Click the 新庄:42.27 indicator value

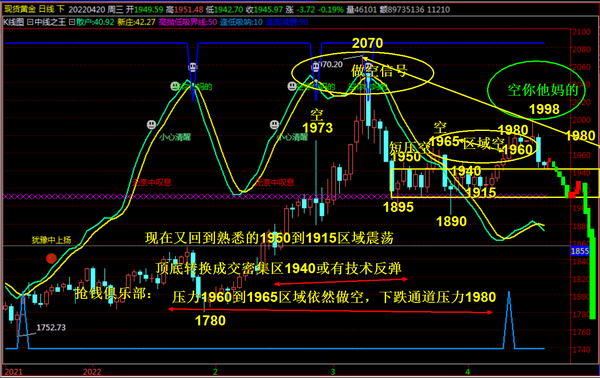(136, 22)
